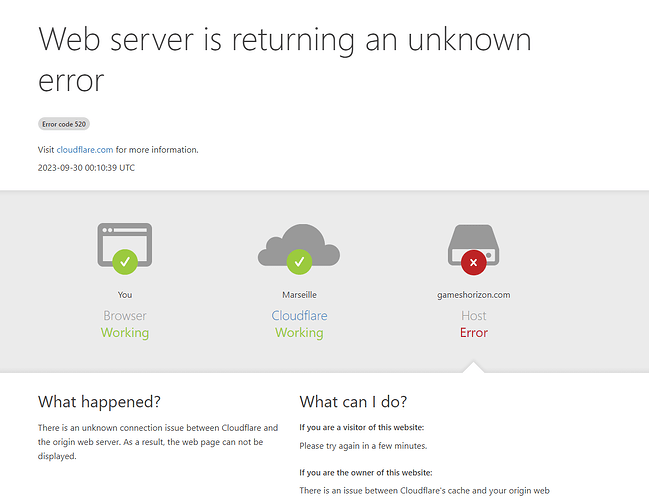Viewport: 649px width, 500px height.
Task: Click the Cloudflare cloud icon
Action: (299, 245)
